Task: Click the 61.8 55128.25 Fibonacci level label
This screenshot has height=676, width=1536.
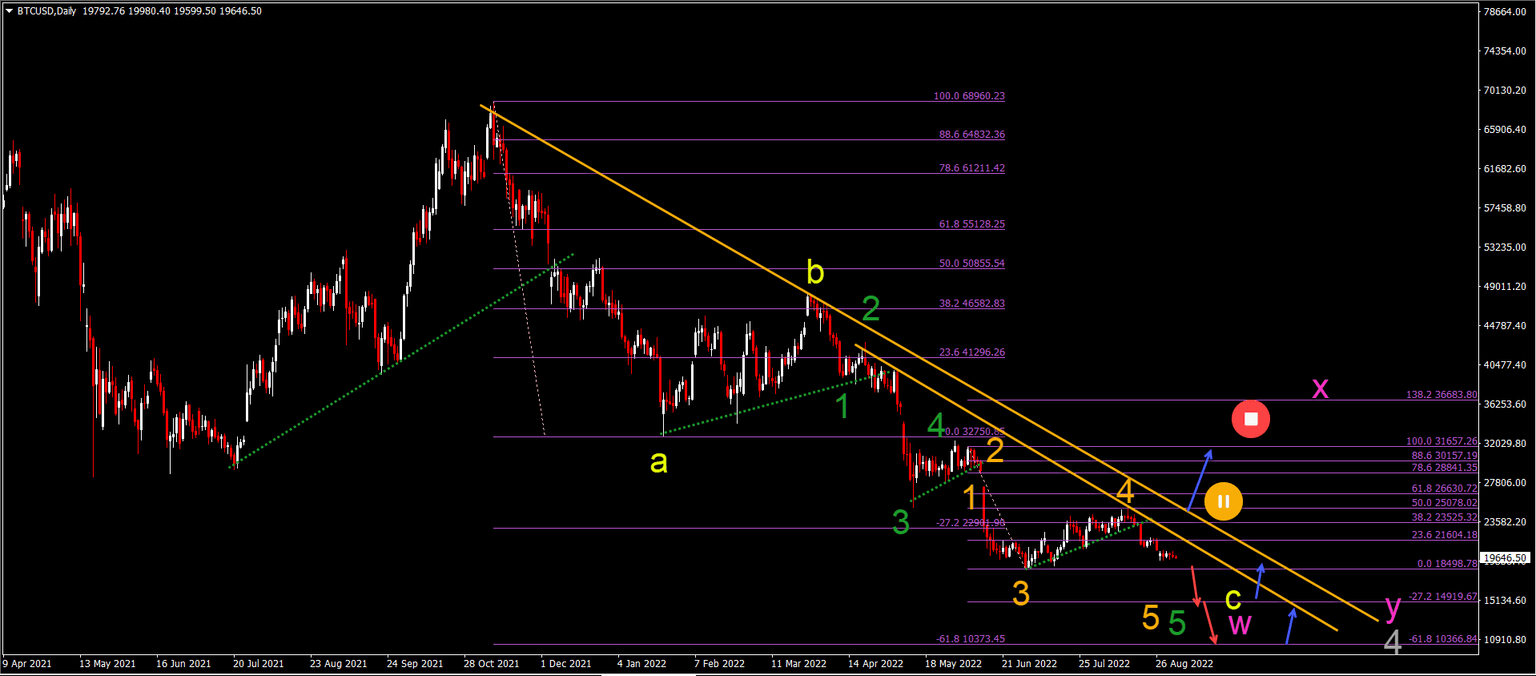Action: pyautogui.click(x=970, y=224)
